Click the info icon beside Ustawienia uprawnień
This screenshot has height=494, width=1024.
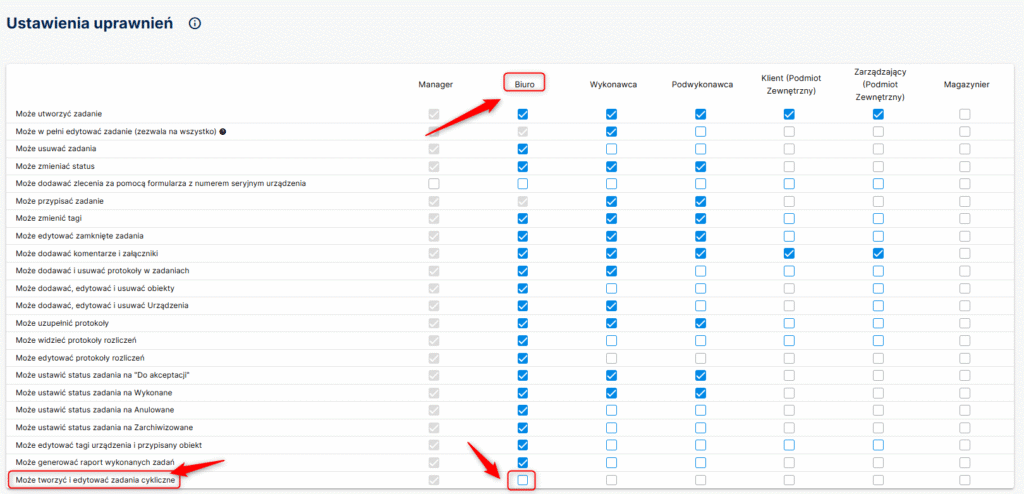pos(194,23)
